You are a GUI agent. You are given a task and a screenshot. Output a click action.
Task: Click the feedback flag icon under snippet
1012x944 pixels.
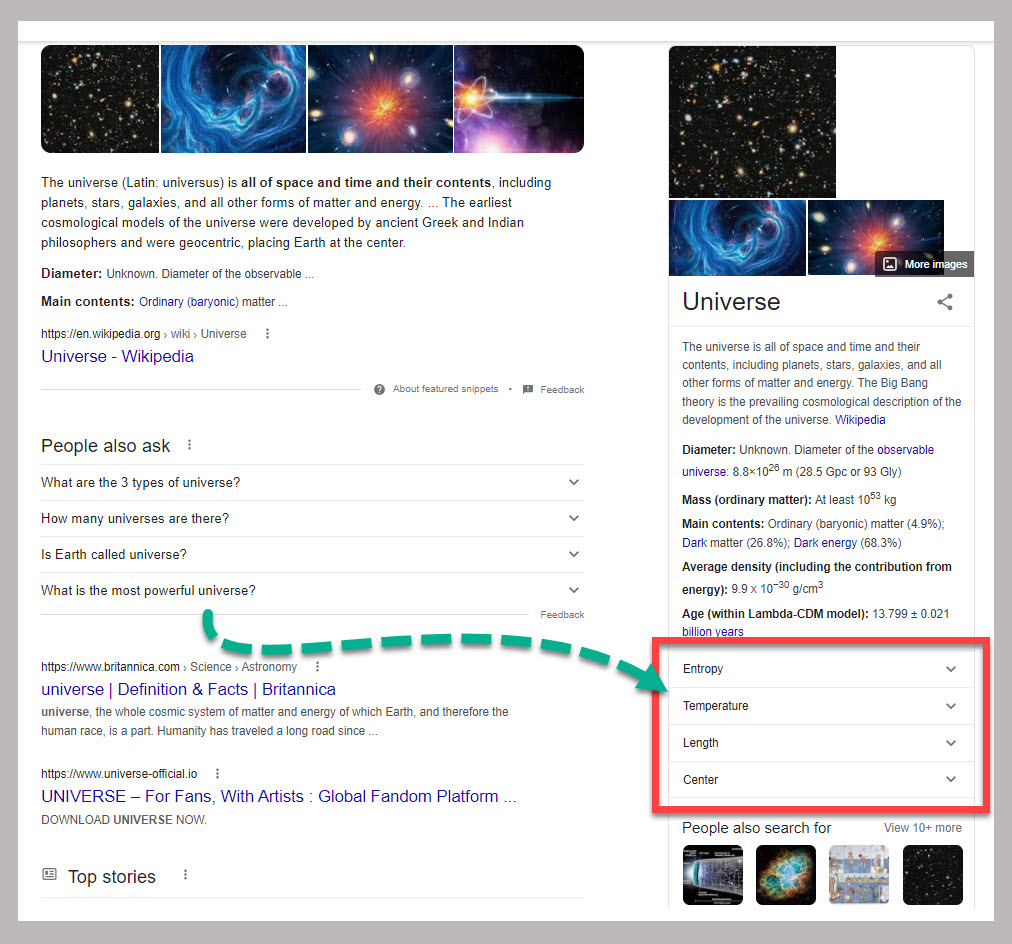(528, 389)
